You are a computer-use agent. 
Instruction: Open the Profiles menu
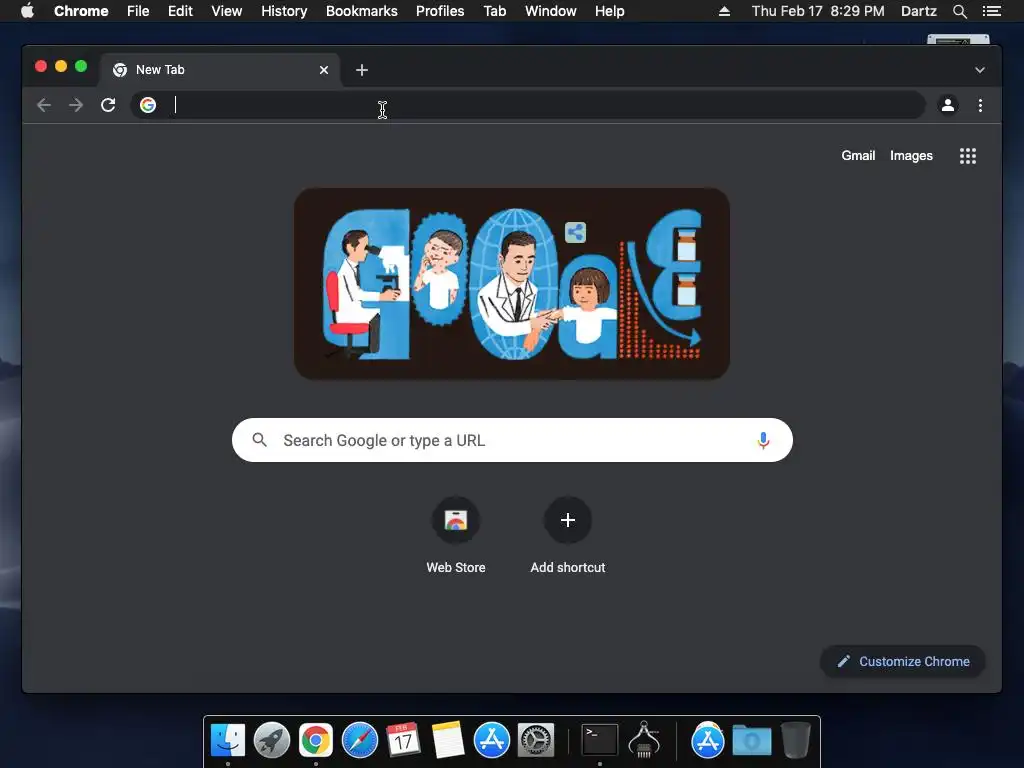pyautogui.click(x=440, y=11)
